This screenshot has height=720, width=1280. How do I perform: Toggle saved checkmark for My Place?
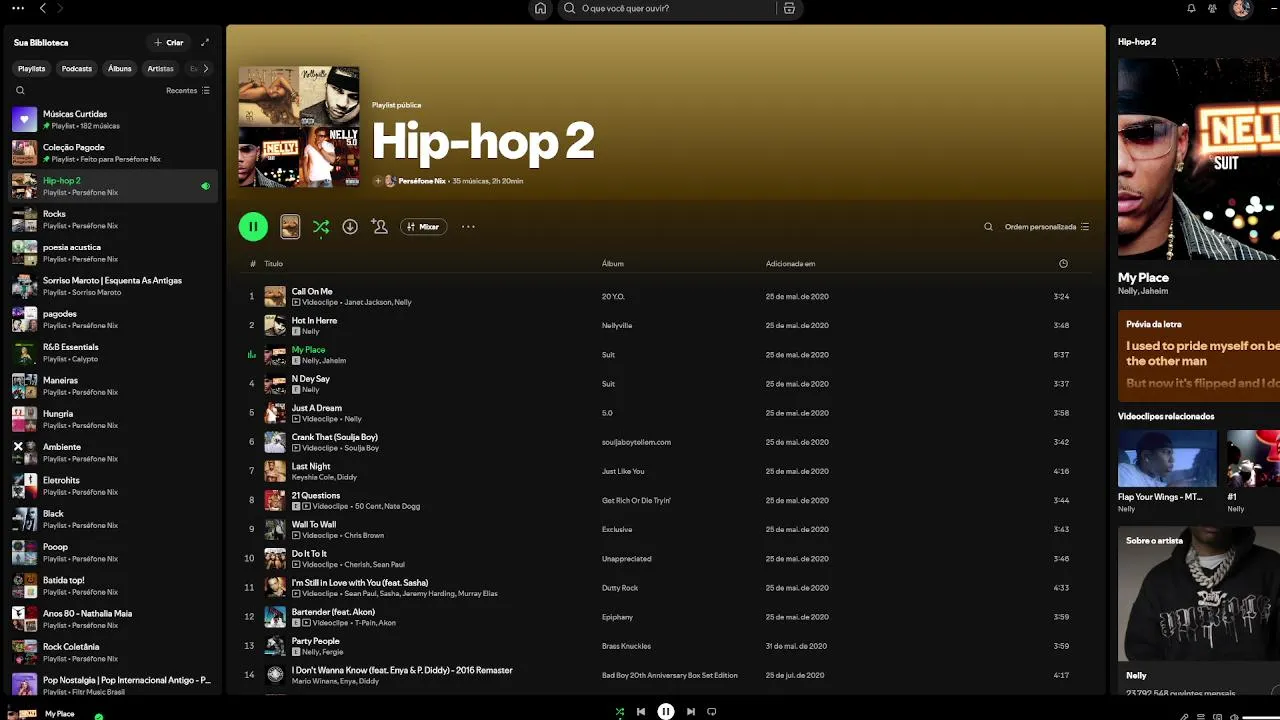98,716
